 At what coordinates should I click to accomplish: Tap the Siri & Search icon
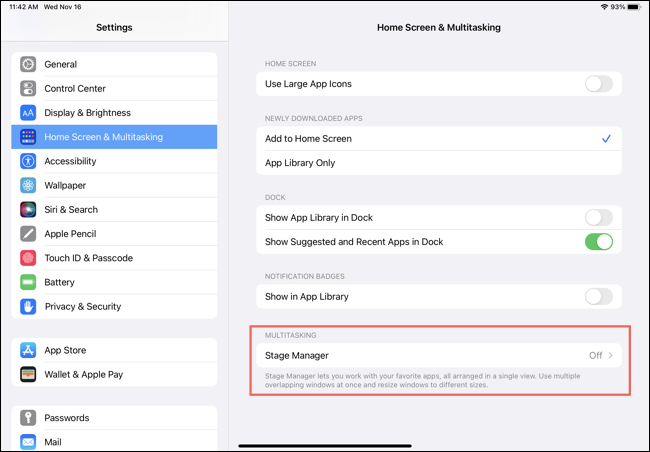tap(28, 209)
